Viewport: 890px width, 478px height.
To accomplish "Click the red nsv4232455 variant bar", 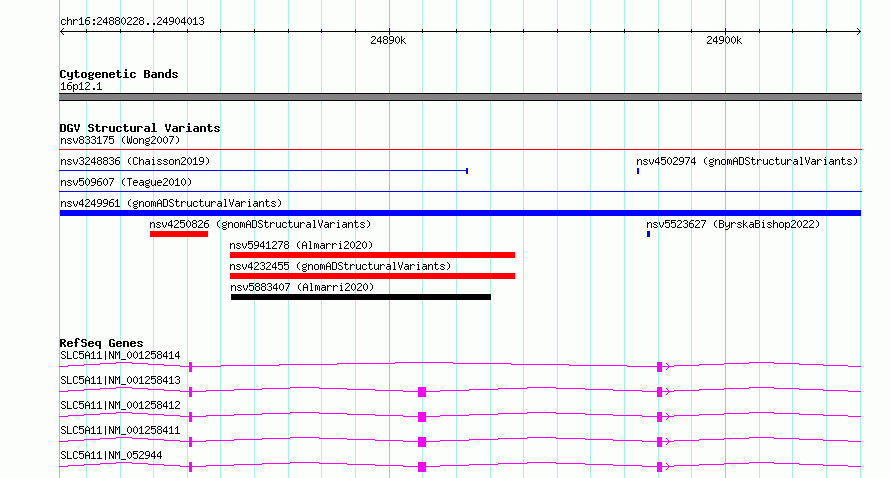I will 372,276.
